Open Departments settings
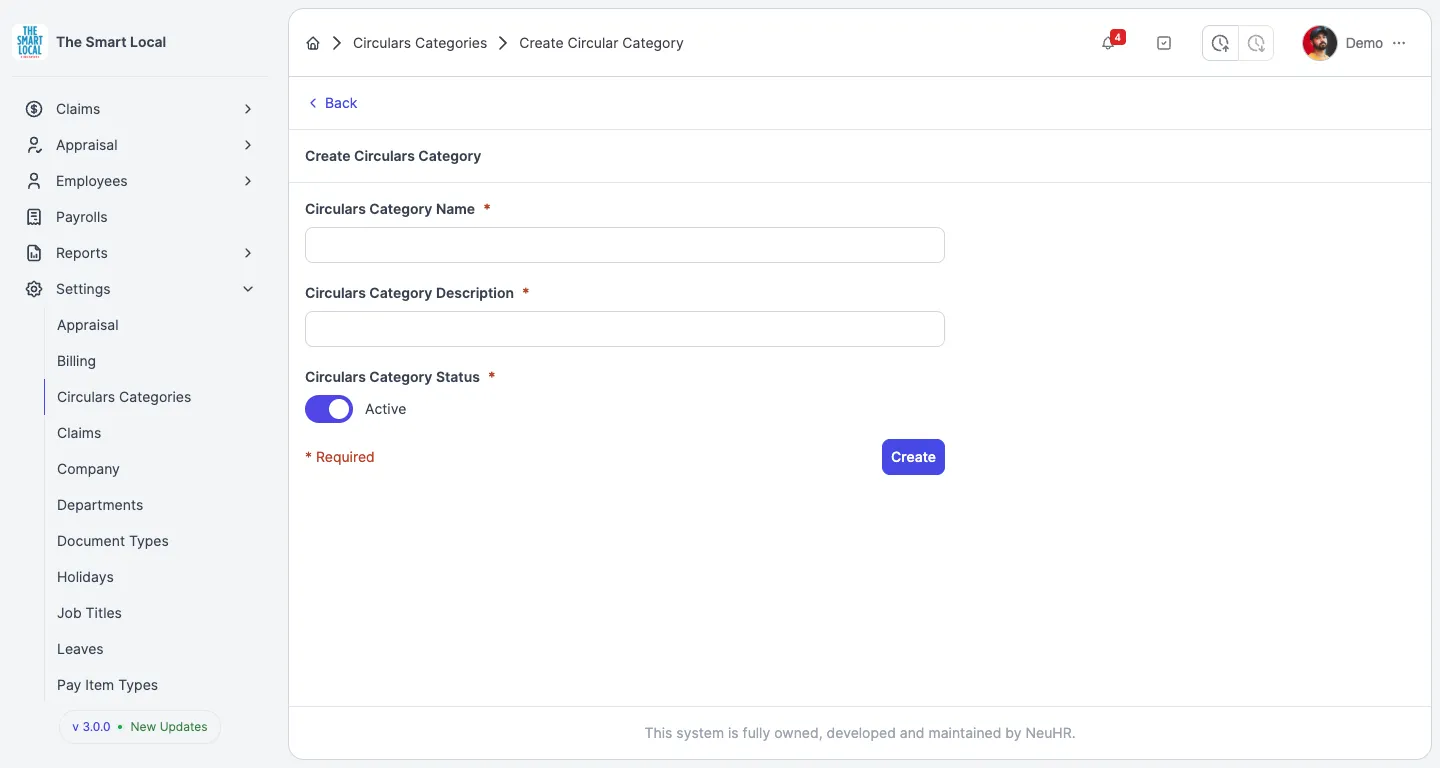Image resolution: width=1440 pixels, height=768 pixels. point(100,505)
